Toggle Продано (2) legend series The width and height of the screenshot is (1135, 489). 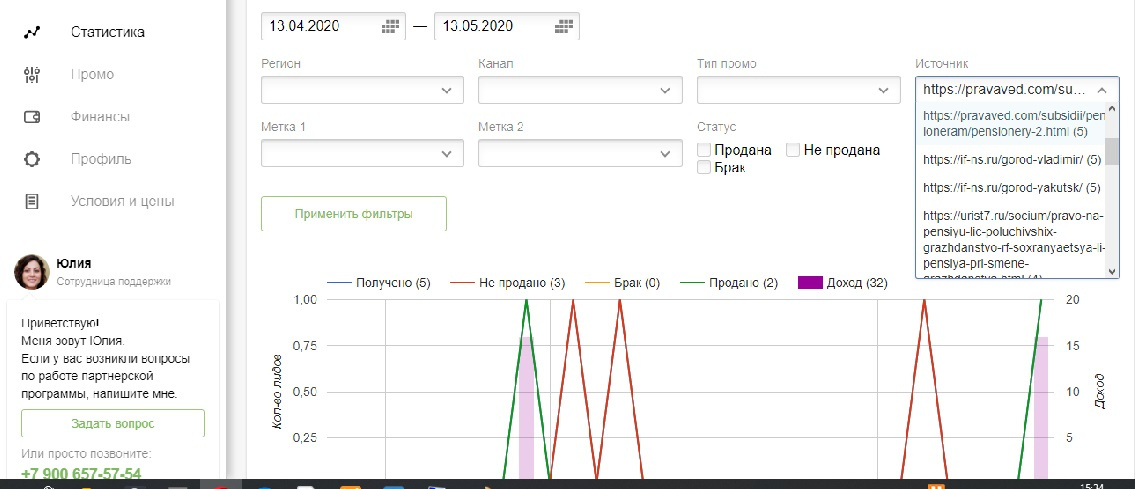[x=727, y=283]
